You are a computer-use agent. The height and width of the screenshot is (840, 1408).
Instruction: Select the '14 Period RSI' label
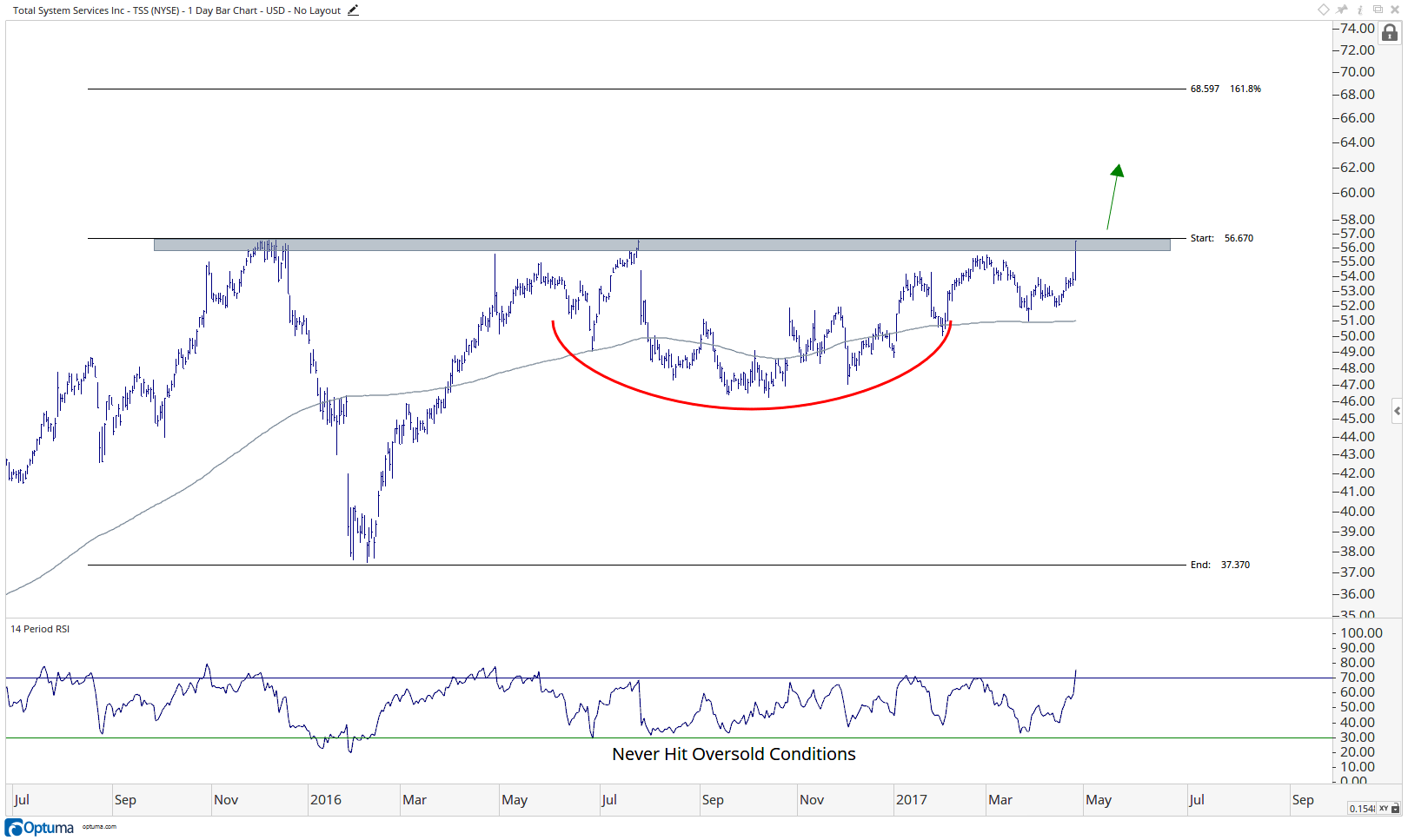pos(40,629)
